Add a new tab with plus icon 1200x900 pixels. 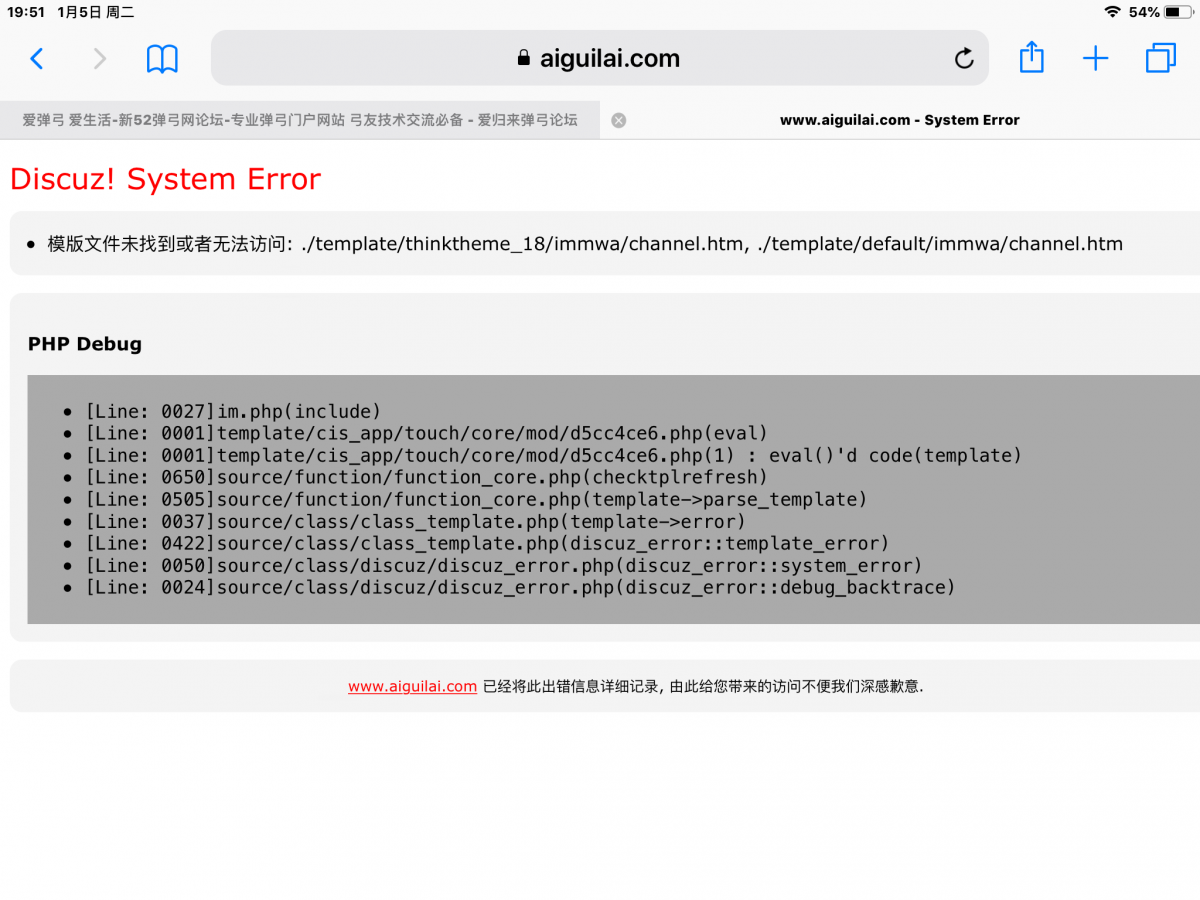[1096, 59]
